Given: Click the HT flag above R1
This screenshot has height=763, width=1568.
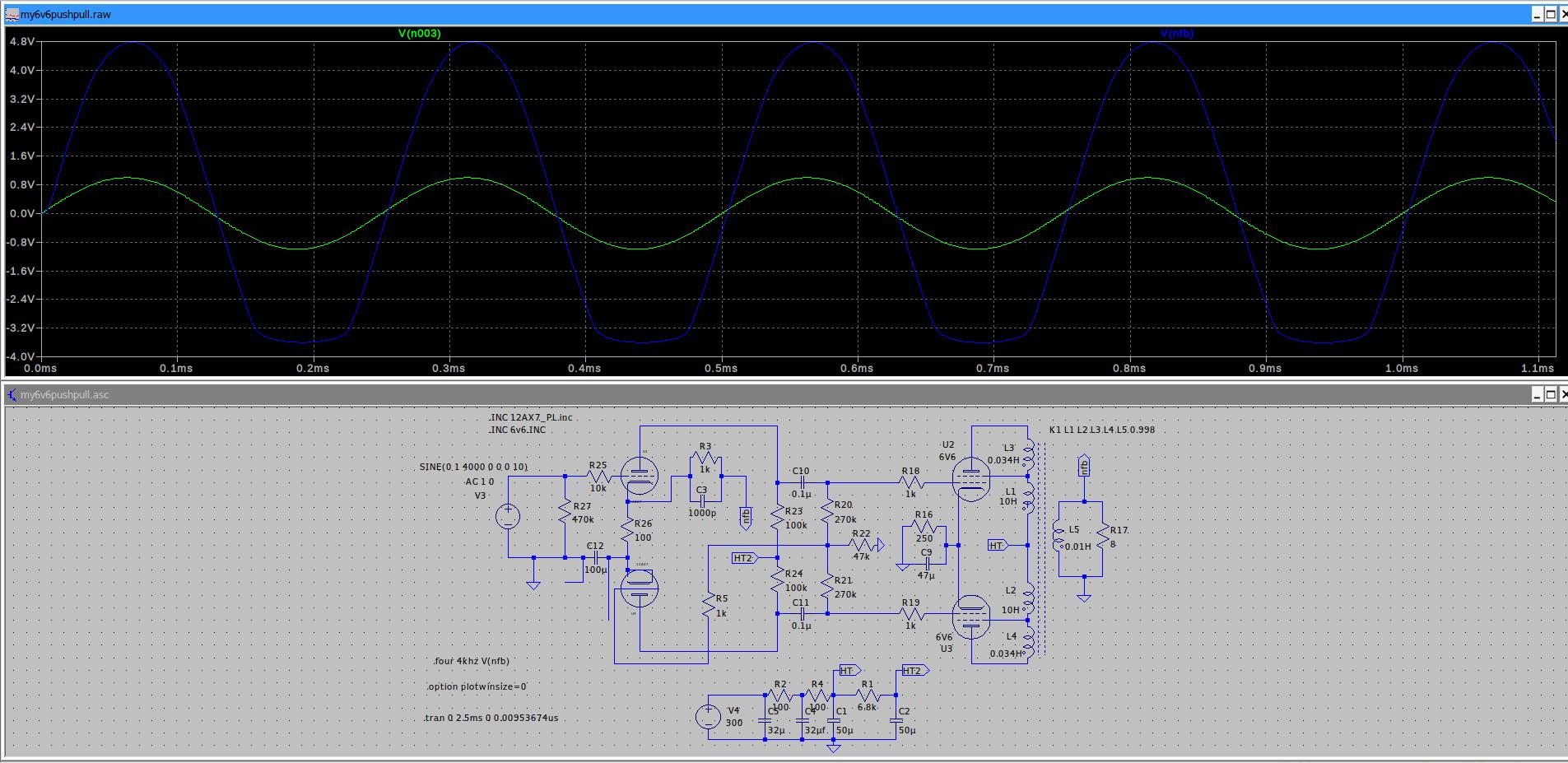Looking at the screenshot, I should pos(849,670).
